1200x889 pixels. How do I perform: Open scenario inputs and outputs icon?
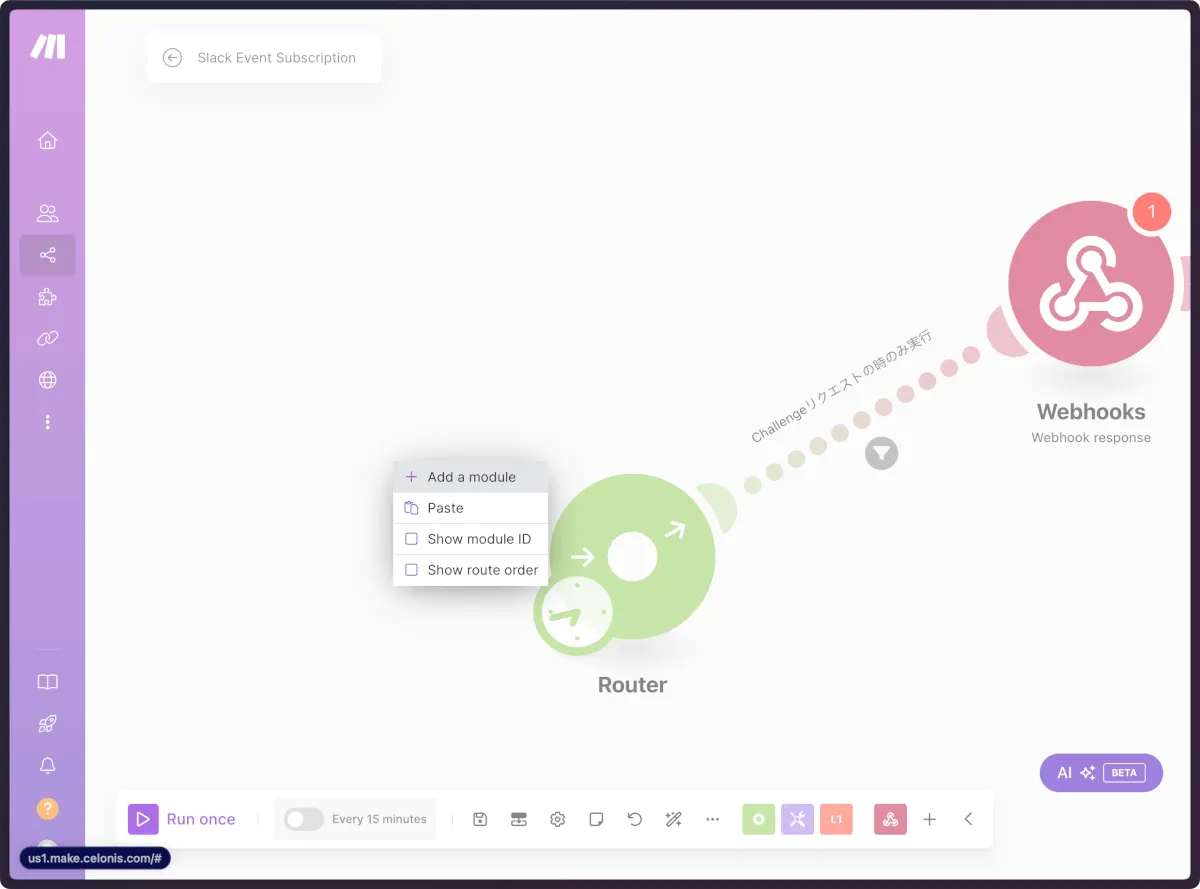pos(519,819)
